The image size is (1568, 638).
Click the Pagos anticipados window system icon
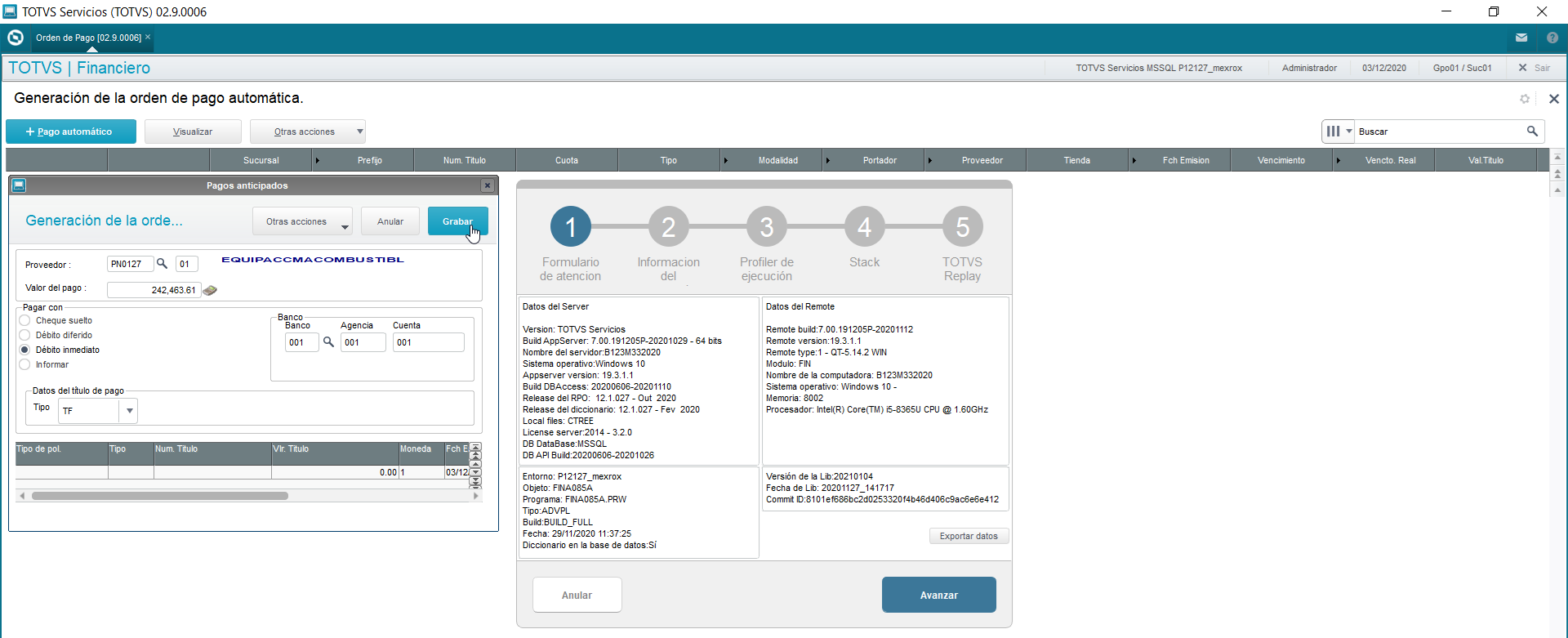pos(19,185)
